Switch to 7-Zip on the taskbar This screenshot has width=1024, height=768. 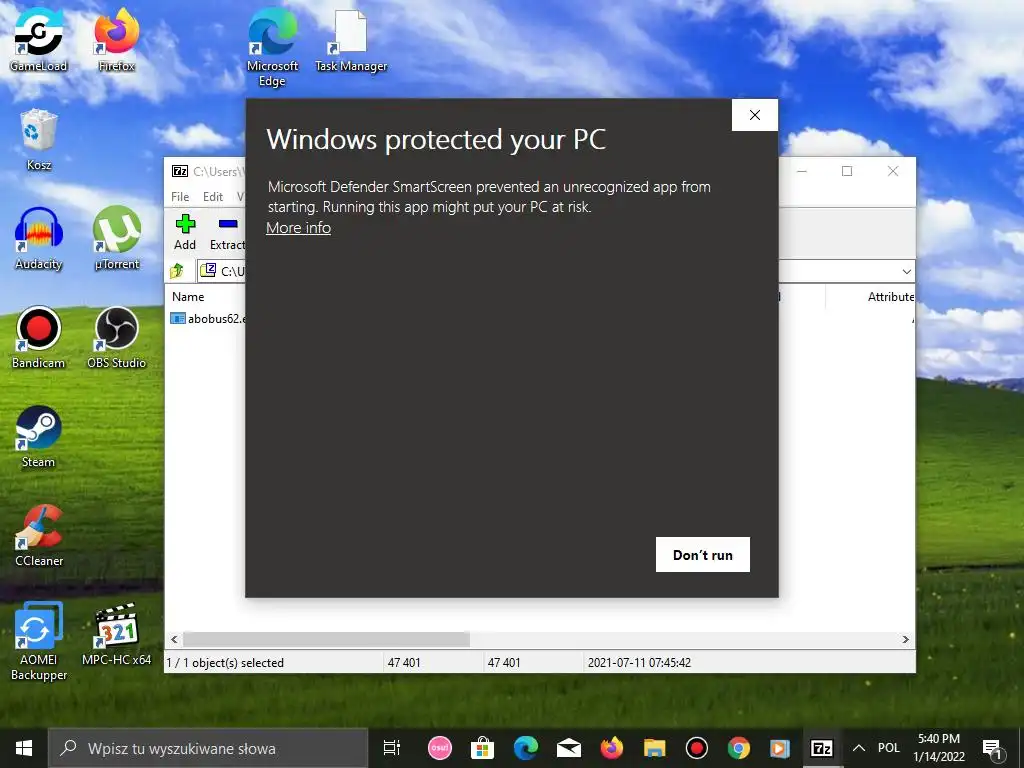click(822, 748)
